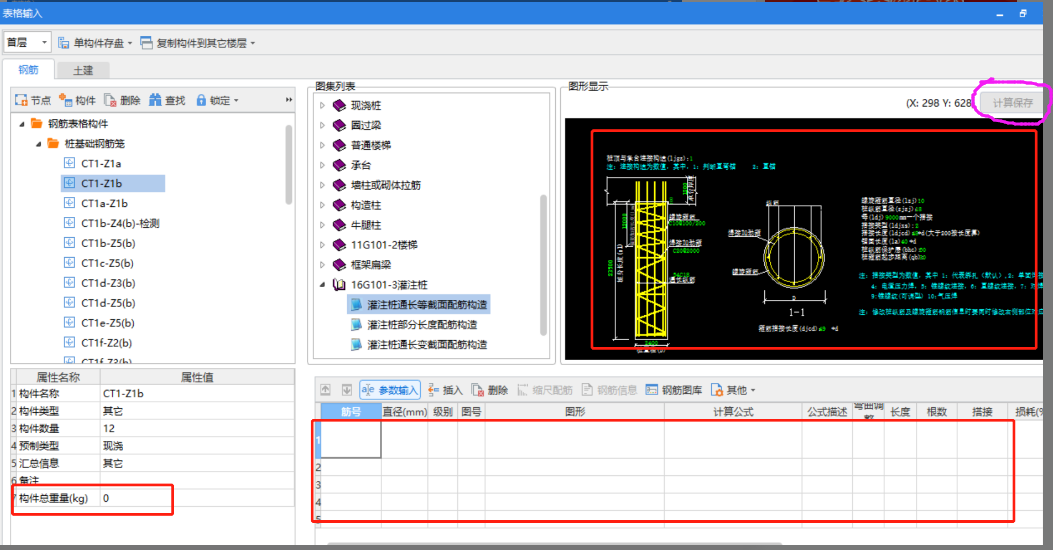Viewport: 1053px width, 550px height.
Task: Click the 插入 insert row icon
Action: click(433, 389)
